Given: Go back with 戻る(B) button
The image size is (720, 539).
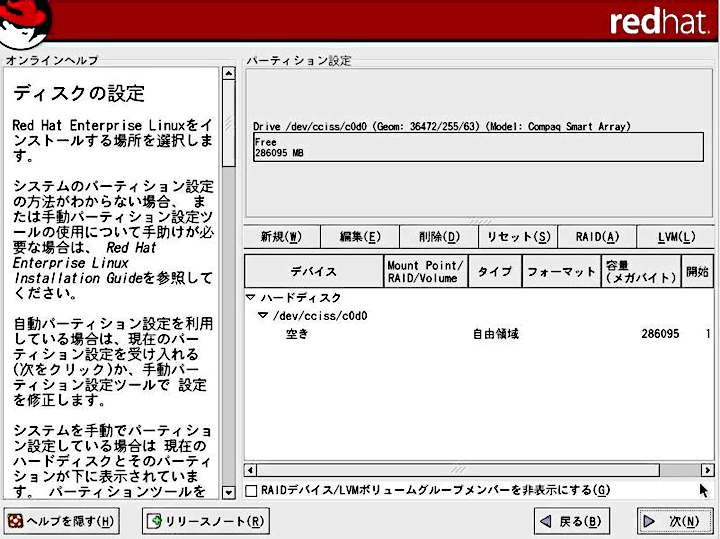Looking at the screenshot, I should 572,521.
